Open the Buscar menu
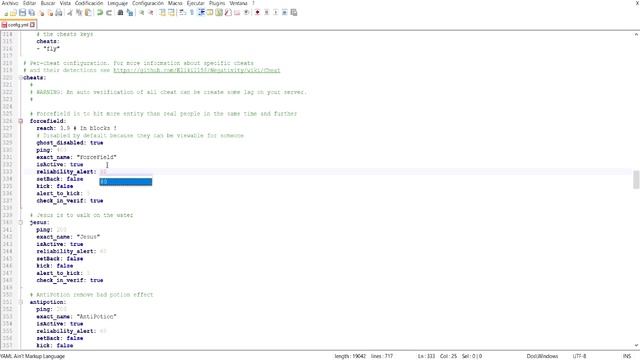Image resolution: width=640 pixels, height=360 pixels. tap(48, 3)
